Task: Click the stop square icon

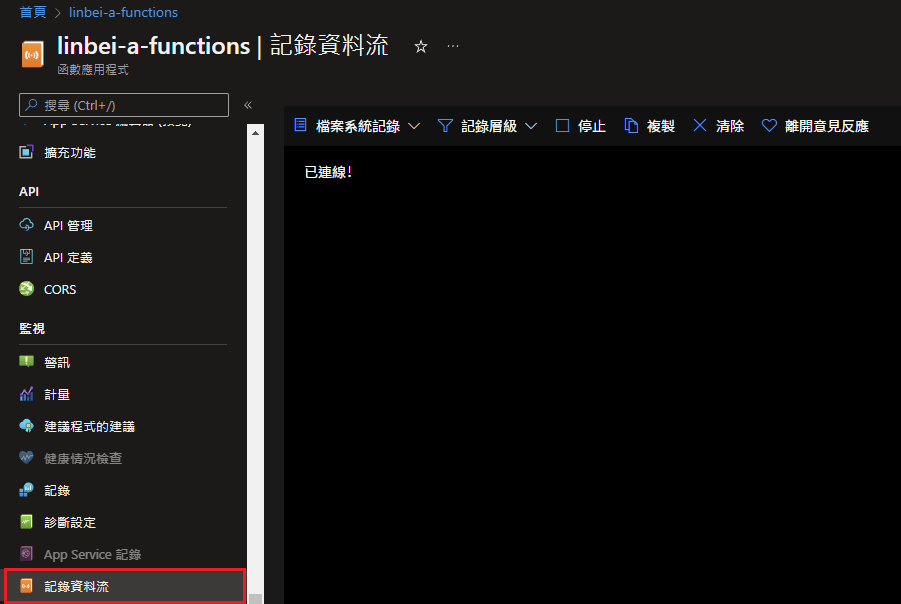Action: pyautogui.click(x=563, y=125)
